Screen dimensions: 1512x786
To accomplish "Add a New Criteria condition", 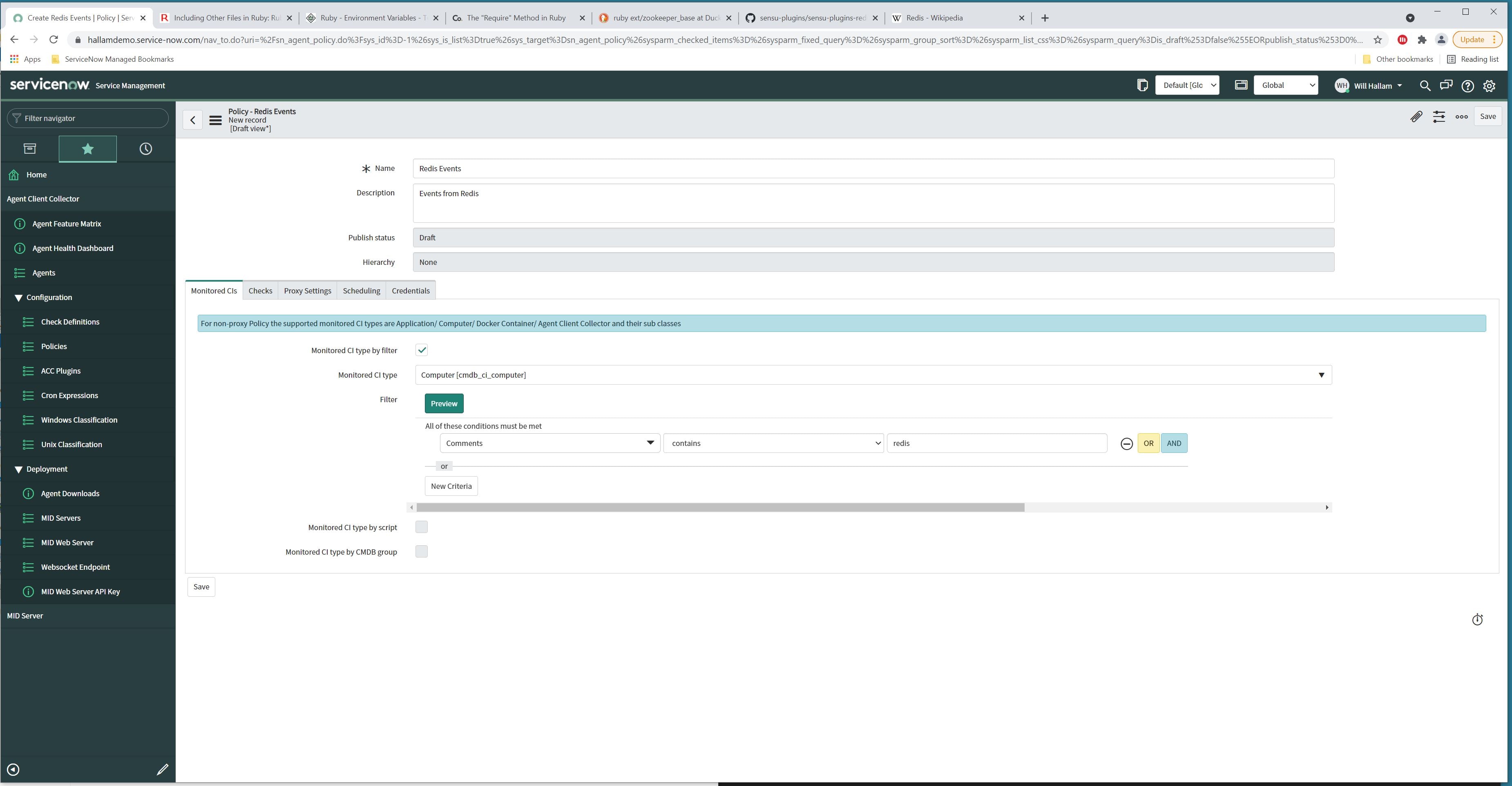I will click(451, 486).
